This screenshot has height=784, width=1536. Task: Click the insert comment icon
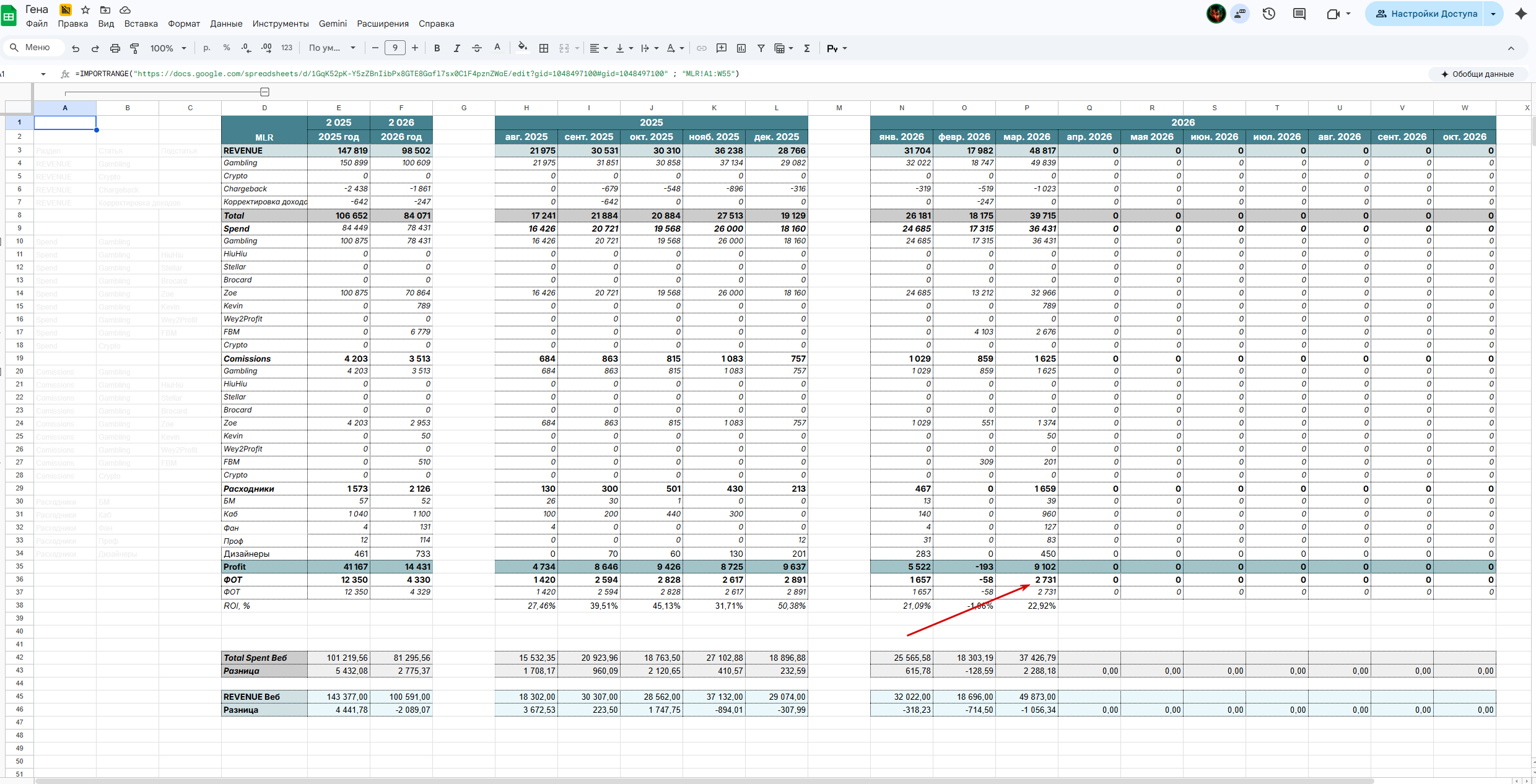click(x=721, y=48)
